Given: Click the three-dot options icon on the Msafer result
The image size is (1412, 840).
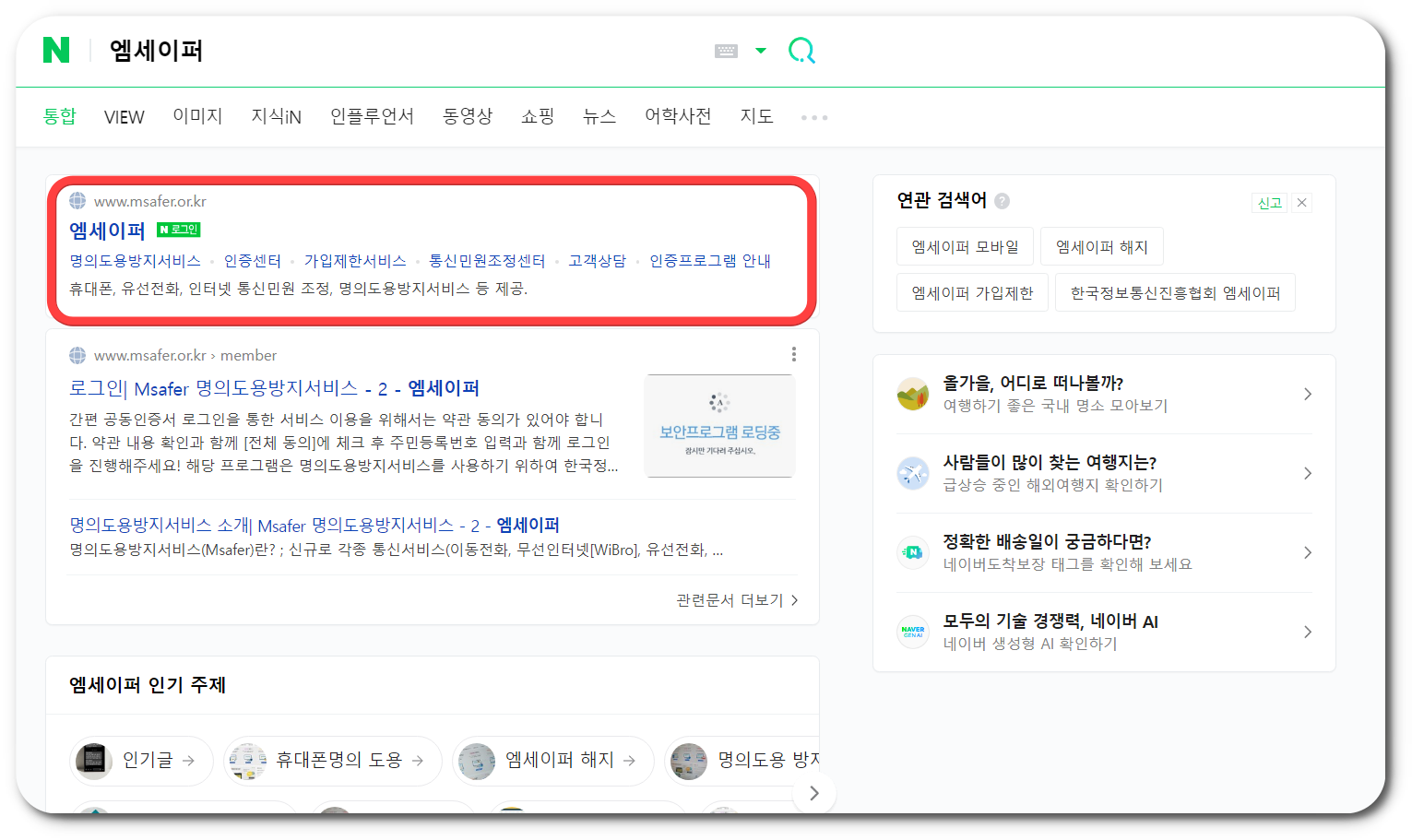Looking at the screenshot, I should tap(793, 353).
